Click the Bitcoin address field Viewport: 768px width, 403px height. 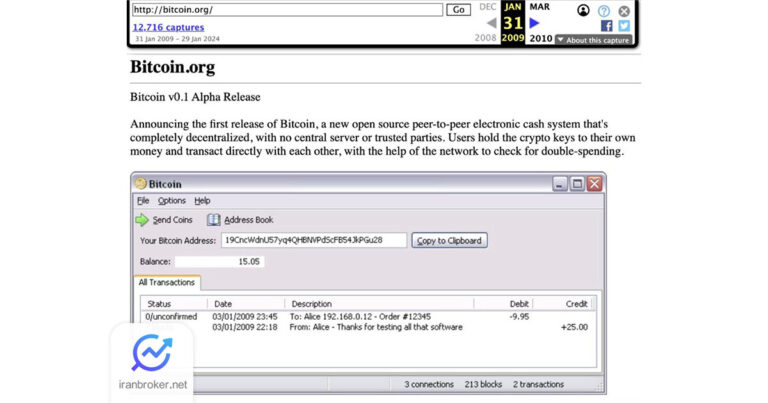pos(313,240)
